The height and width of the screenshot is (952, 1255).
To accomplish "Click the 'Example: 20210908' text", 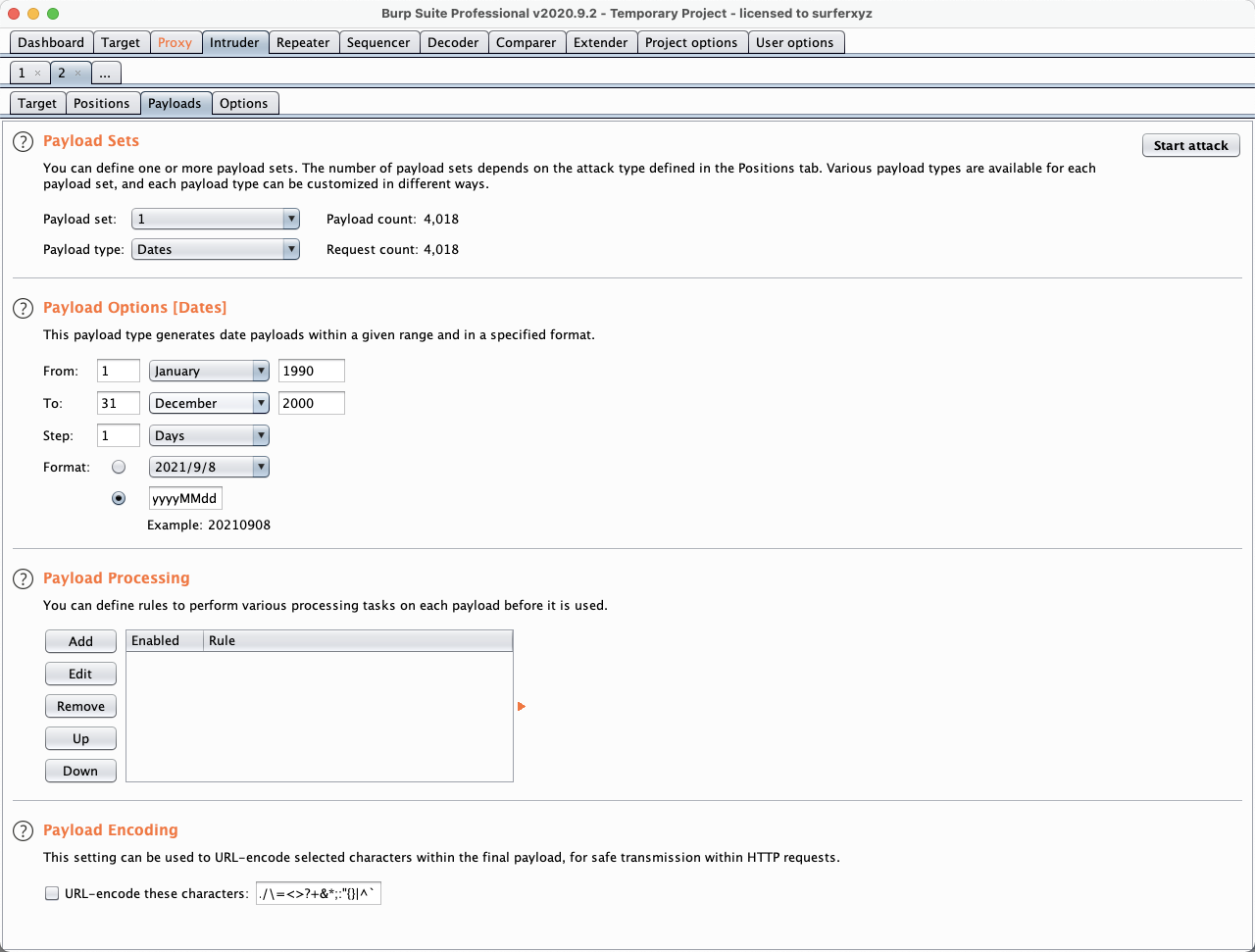I will 209,525.
